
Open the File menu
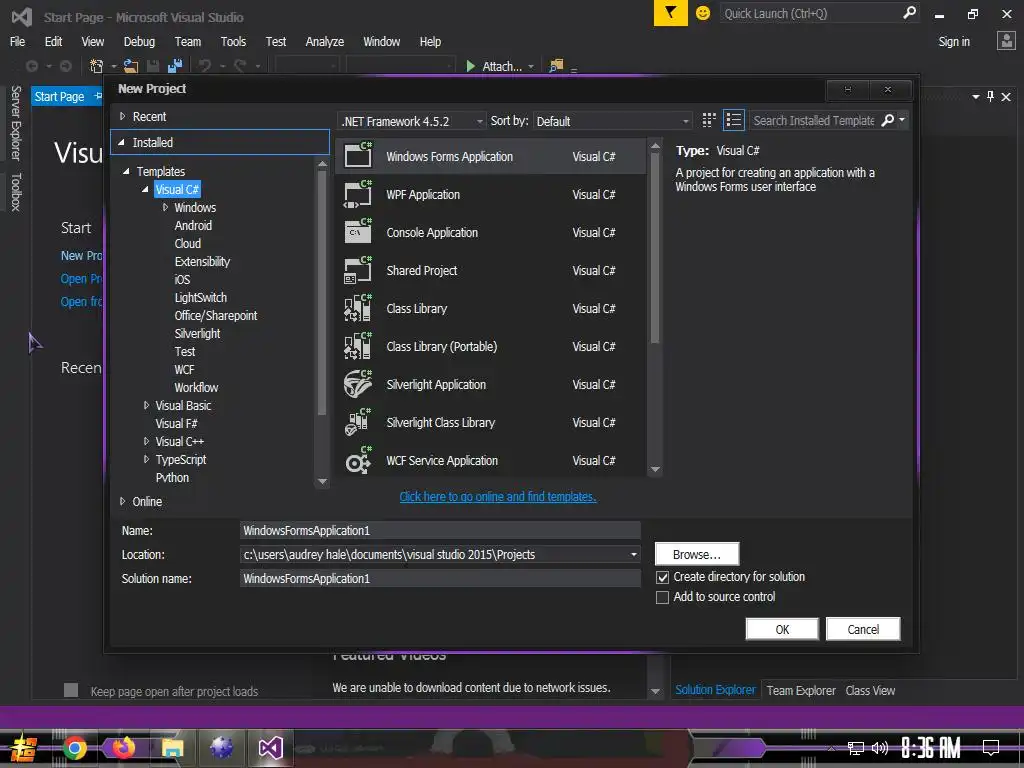18,41
